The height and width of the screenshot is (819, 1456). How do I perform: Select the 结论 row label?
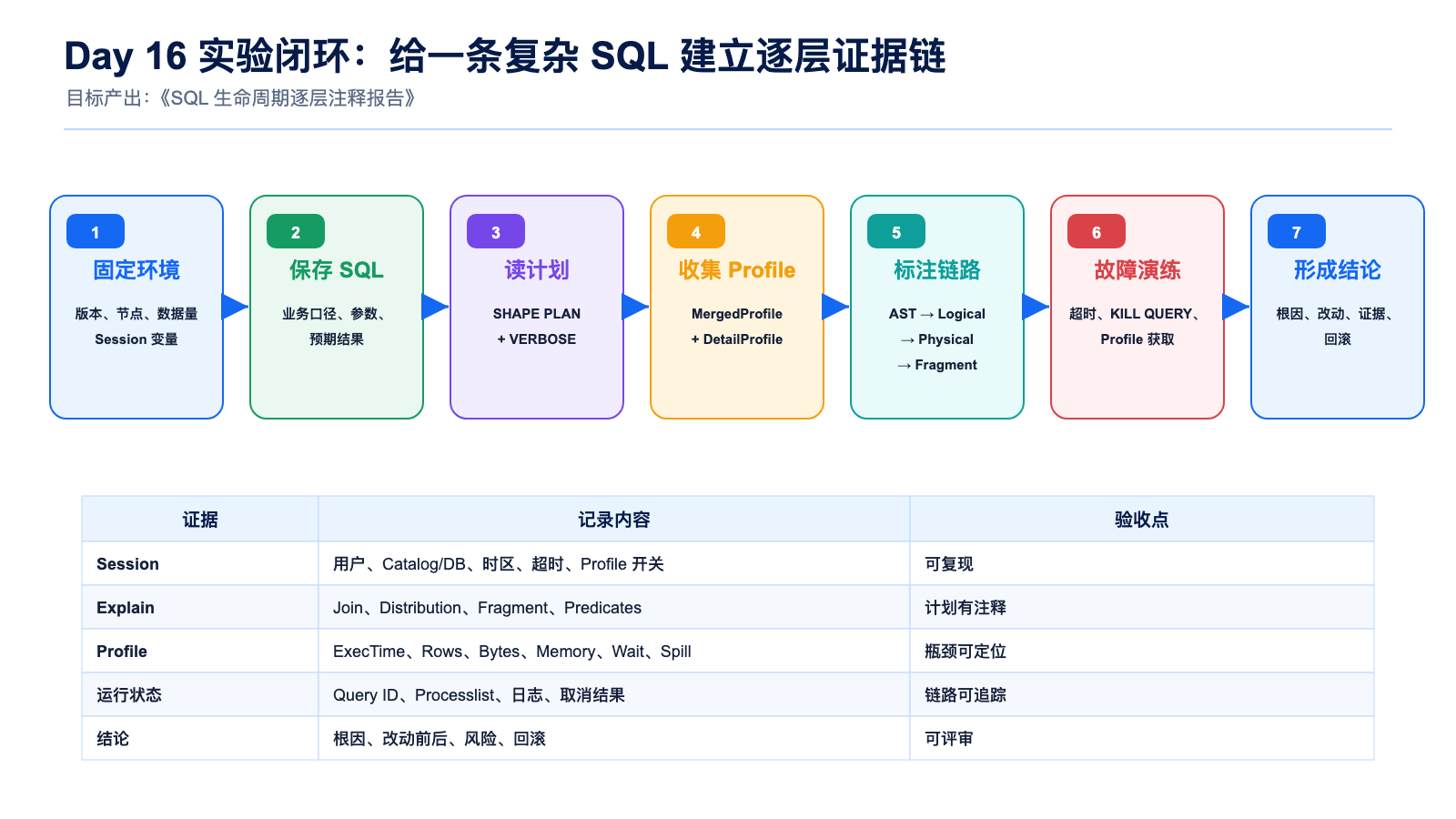click(x=113, y=739)
